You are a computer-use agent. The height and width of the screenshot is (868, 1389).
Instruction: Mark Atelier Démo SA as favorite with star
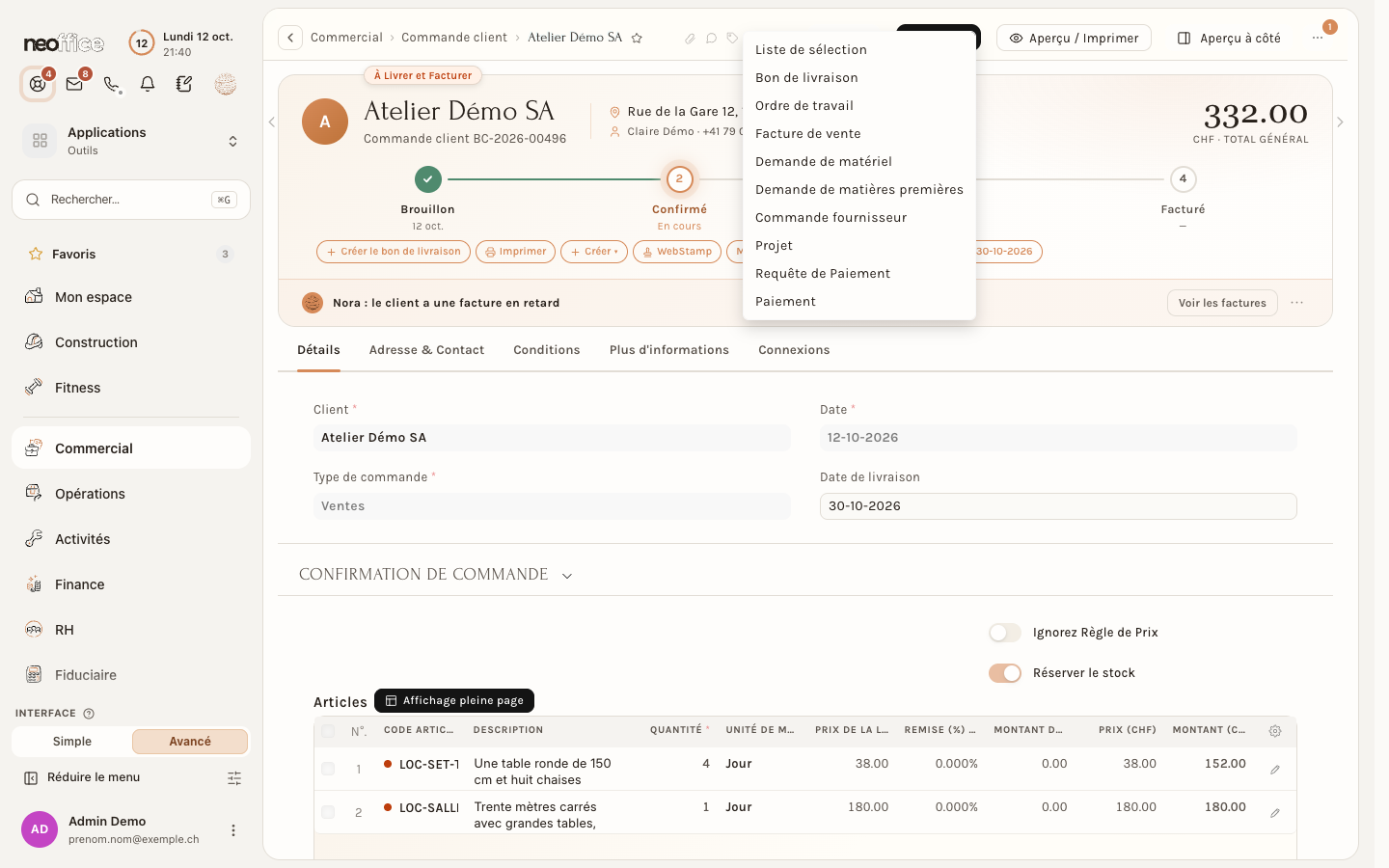pos(637,38)
